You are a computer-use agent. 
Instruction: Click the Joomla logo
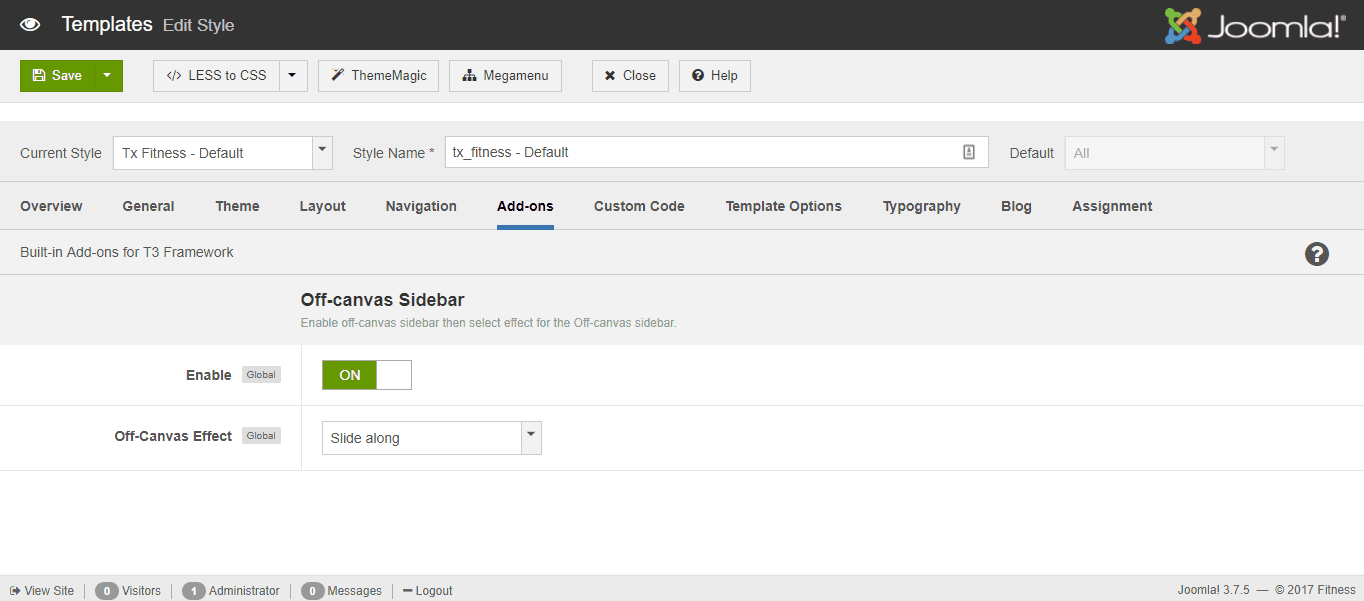point(1255,26)
